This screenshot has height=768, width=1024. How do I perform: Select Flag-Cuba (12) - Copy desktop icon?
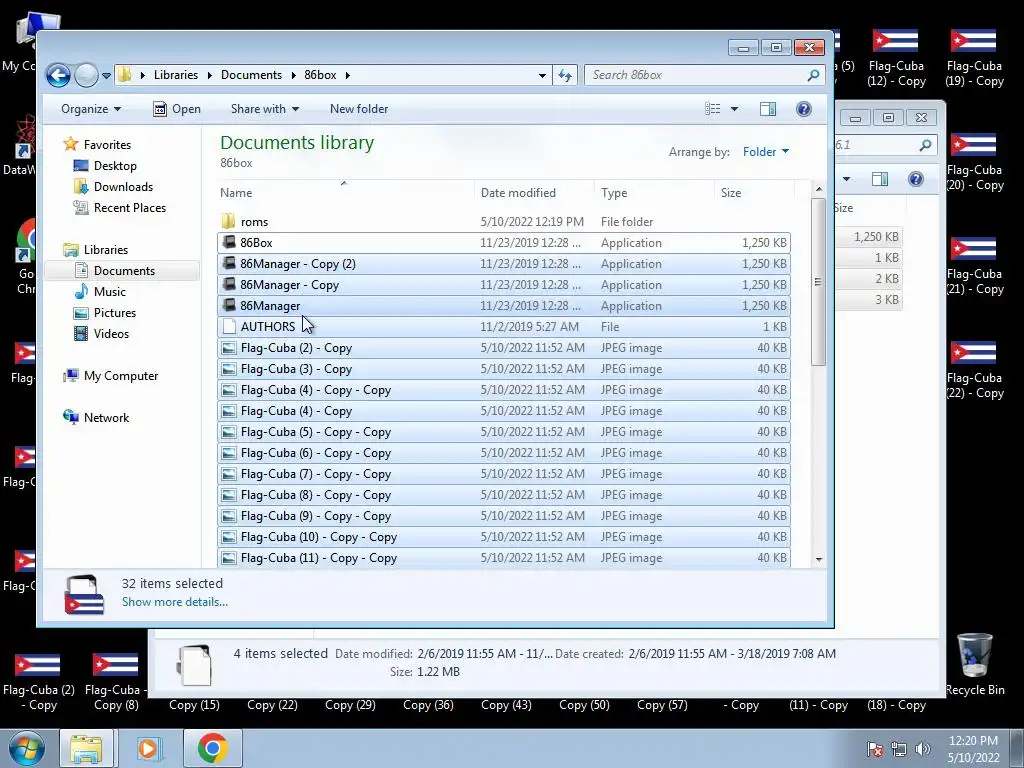tap(895, 59)
